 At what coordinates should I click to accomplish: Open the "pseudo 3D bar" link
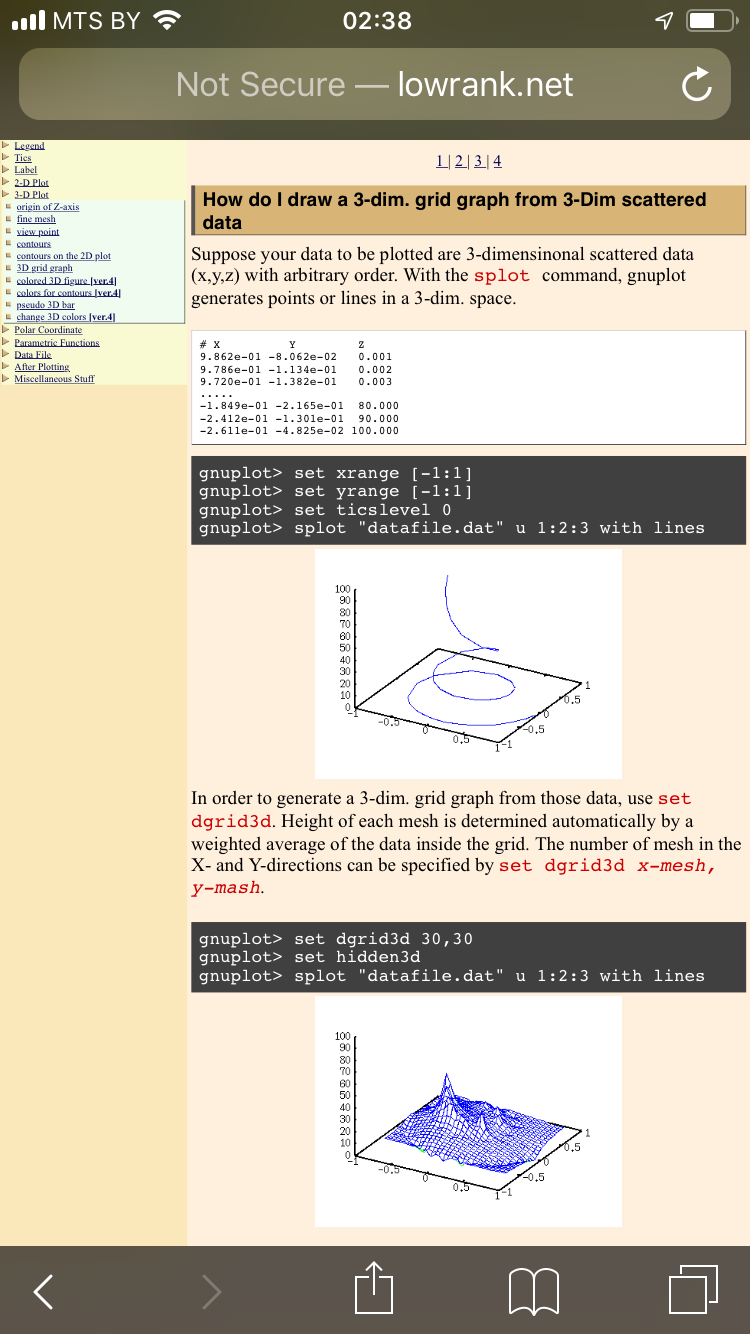pos(46,305)
